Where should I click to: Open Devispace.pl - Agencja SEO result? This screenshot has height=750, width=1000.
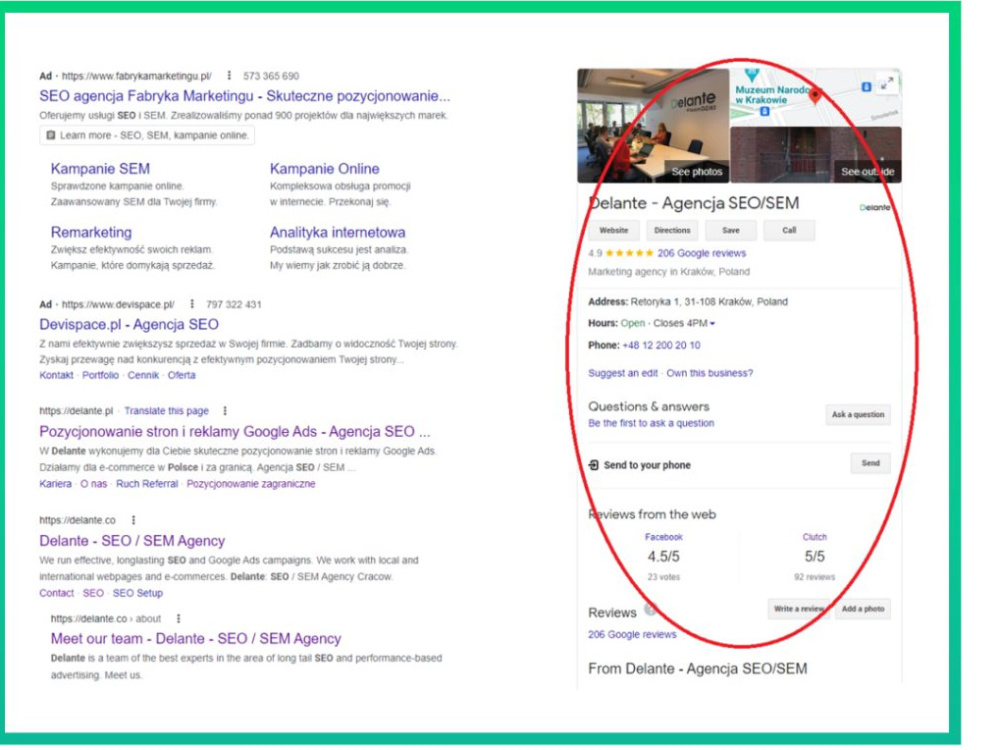129,325
